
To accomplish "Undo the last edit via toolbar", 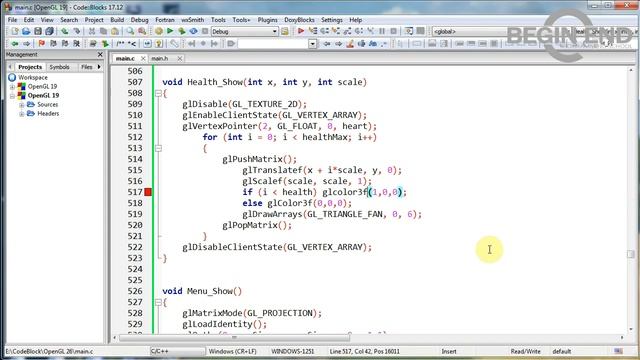I will point(64,31).
